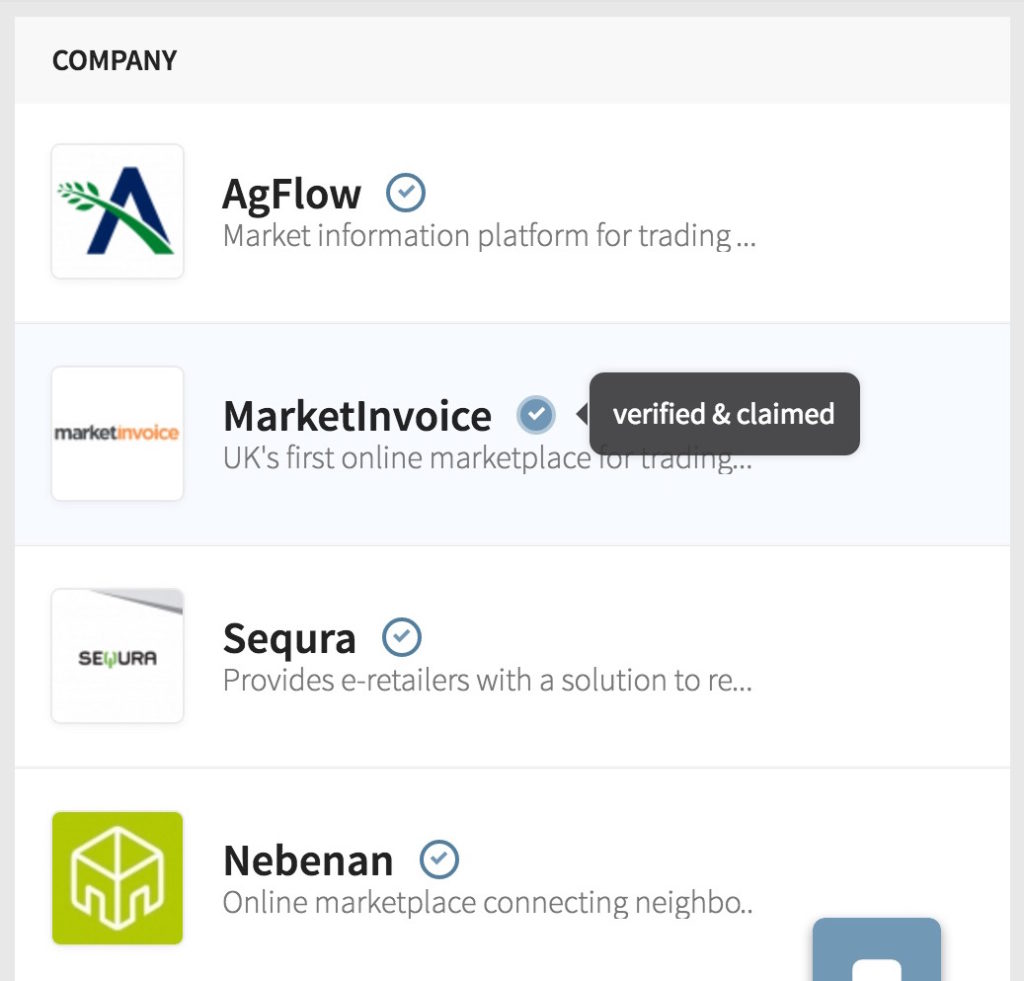Click the 'verified & claimed' tooltip
Image resolution: width=1024 pixels, height=981 pixels.
tap(723, 414)
